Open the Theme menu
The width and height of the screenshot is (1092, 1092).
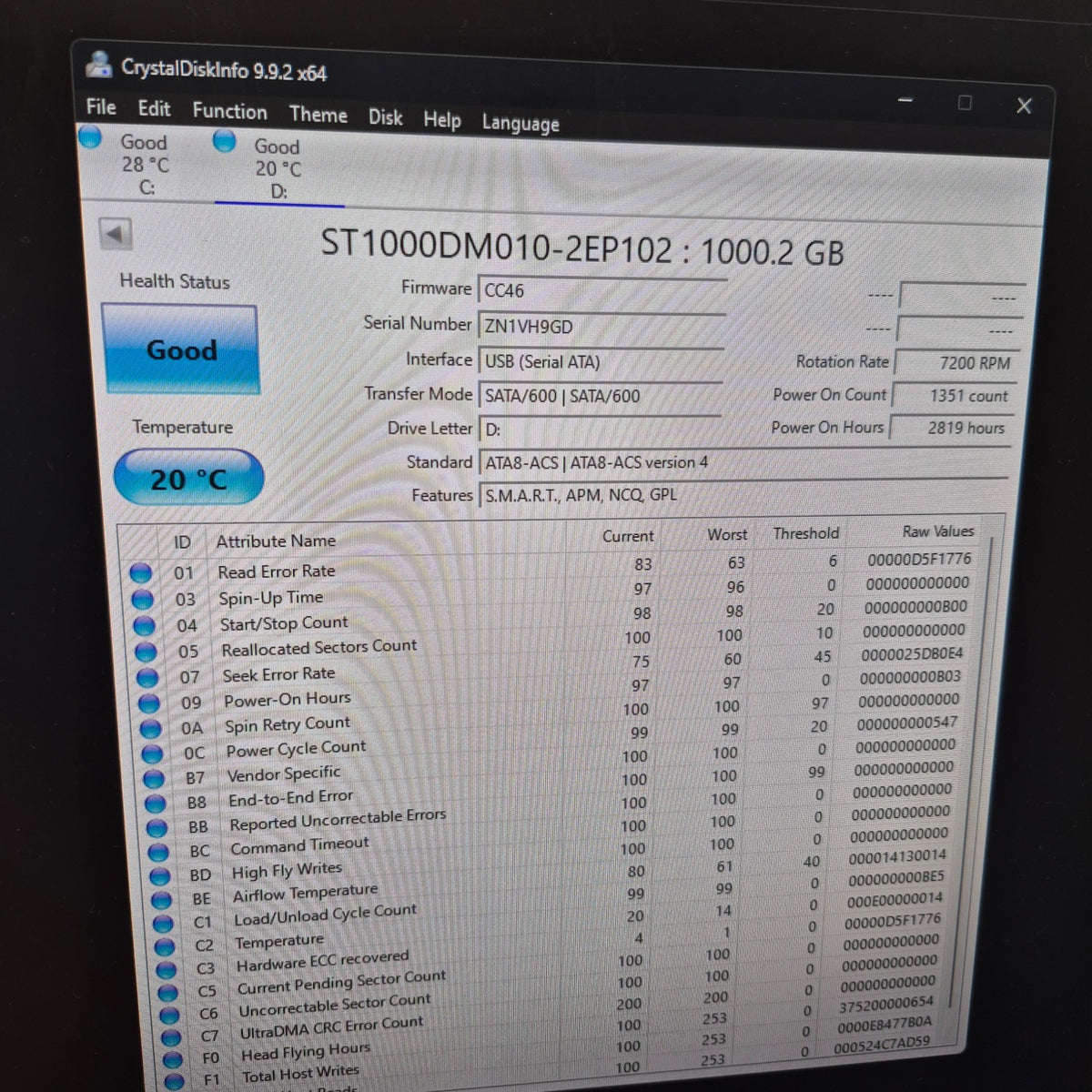pos(318,115)
